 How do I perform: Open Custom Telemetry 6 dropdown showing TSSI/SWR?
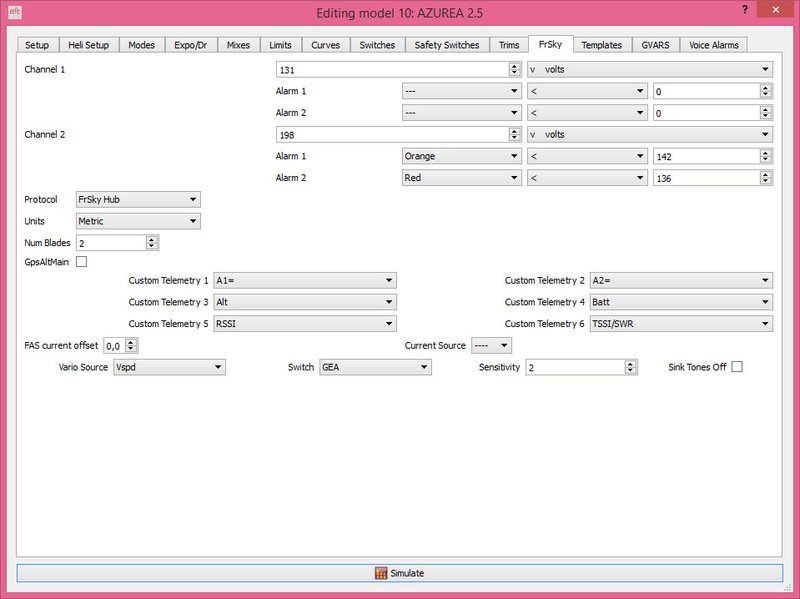click(x=681, y=324)
